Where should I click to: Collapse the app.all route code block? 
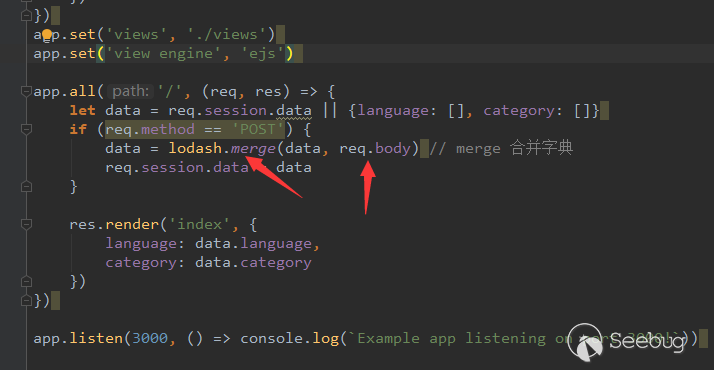(x=26, y=91)
